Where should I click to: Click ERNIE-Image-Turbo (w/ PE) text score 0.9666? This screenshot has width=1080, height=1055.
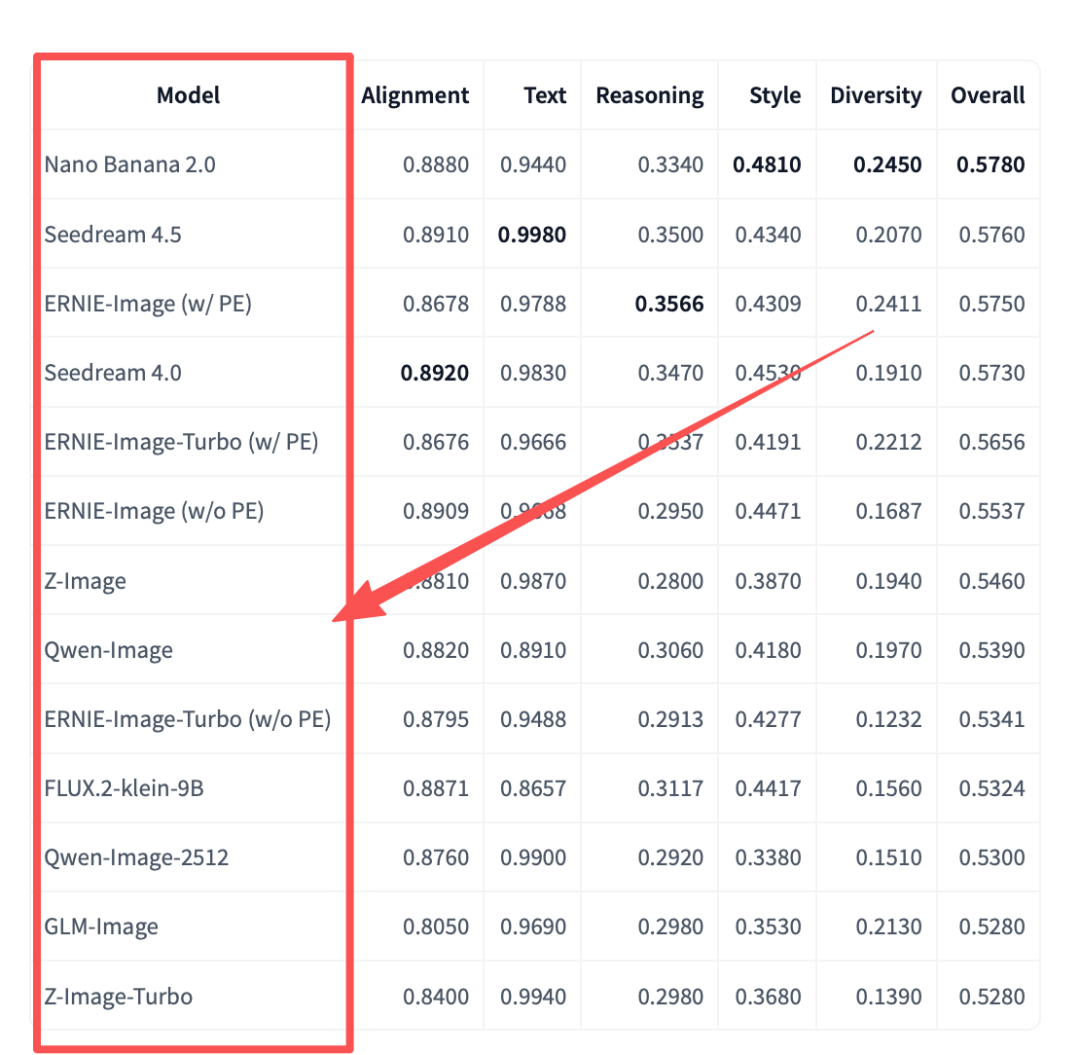(533, 442)
